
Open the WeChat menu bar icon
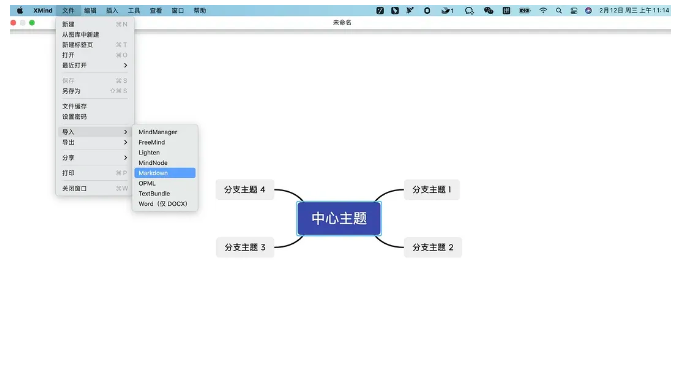488,10
